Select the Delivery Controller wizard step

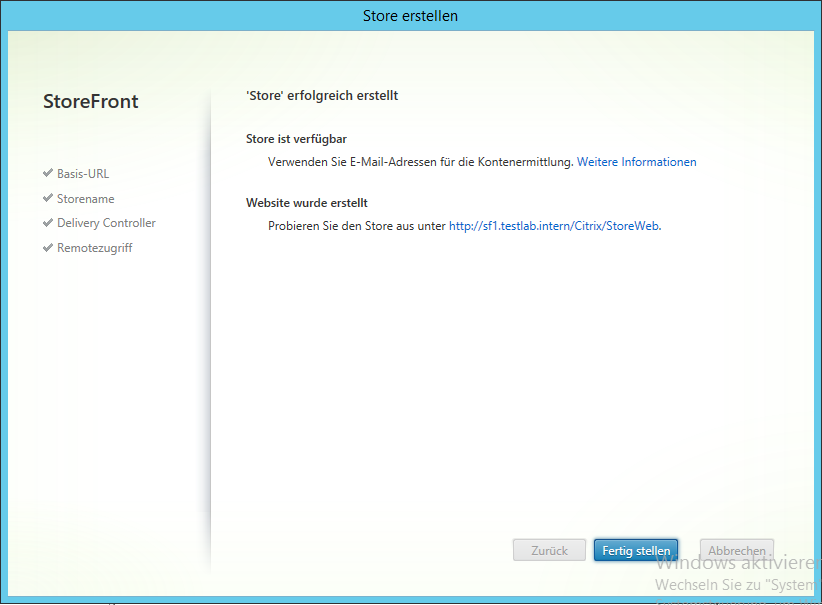106,223
